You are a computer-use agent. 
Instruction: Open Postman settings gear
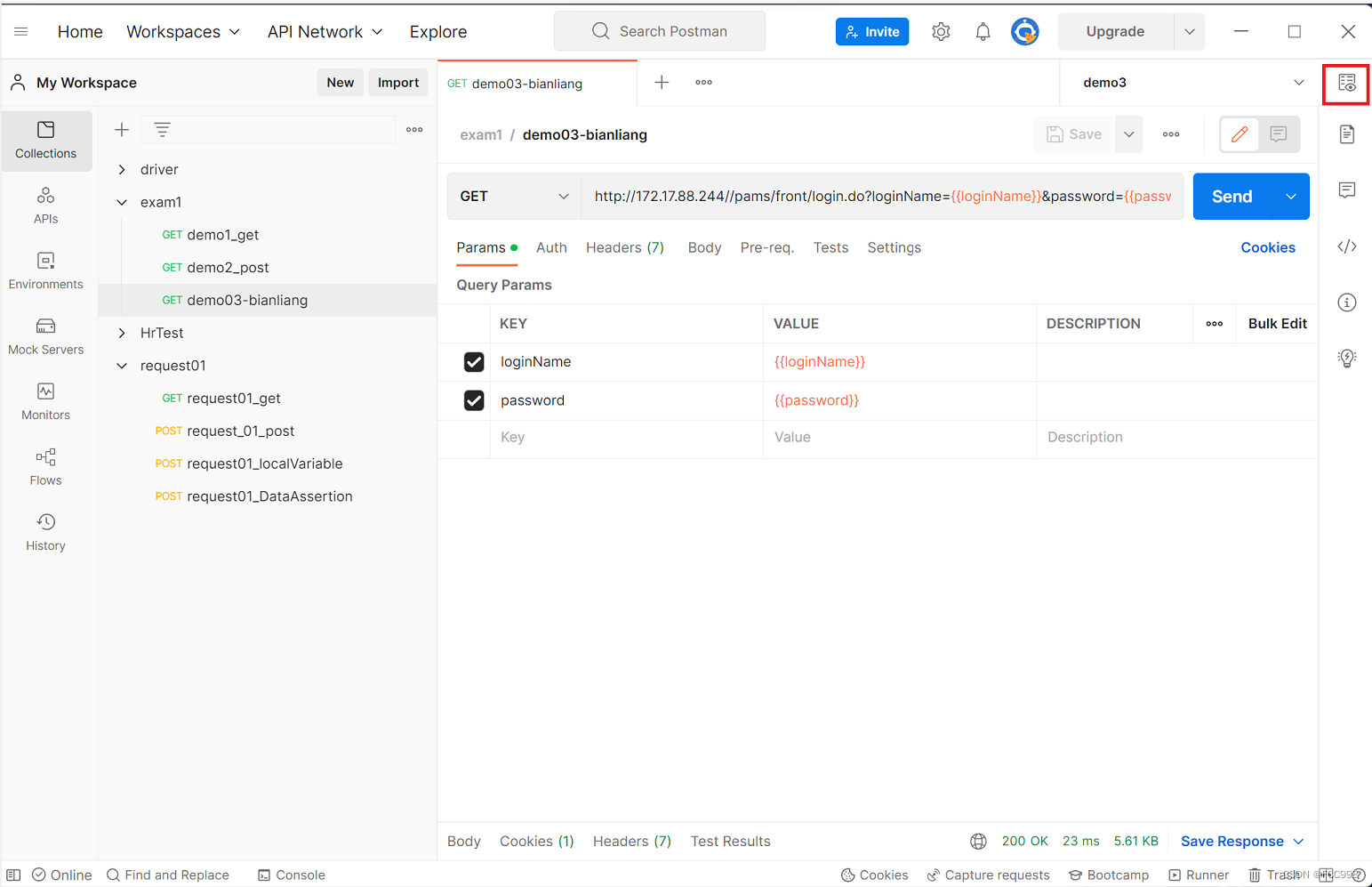[x=941, y=32]
